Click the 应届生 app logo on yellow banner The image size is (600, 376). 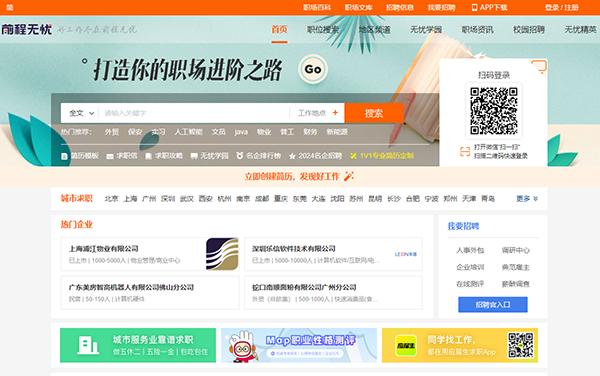pyautogui.click(x=406, y=345)
